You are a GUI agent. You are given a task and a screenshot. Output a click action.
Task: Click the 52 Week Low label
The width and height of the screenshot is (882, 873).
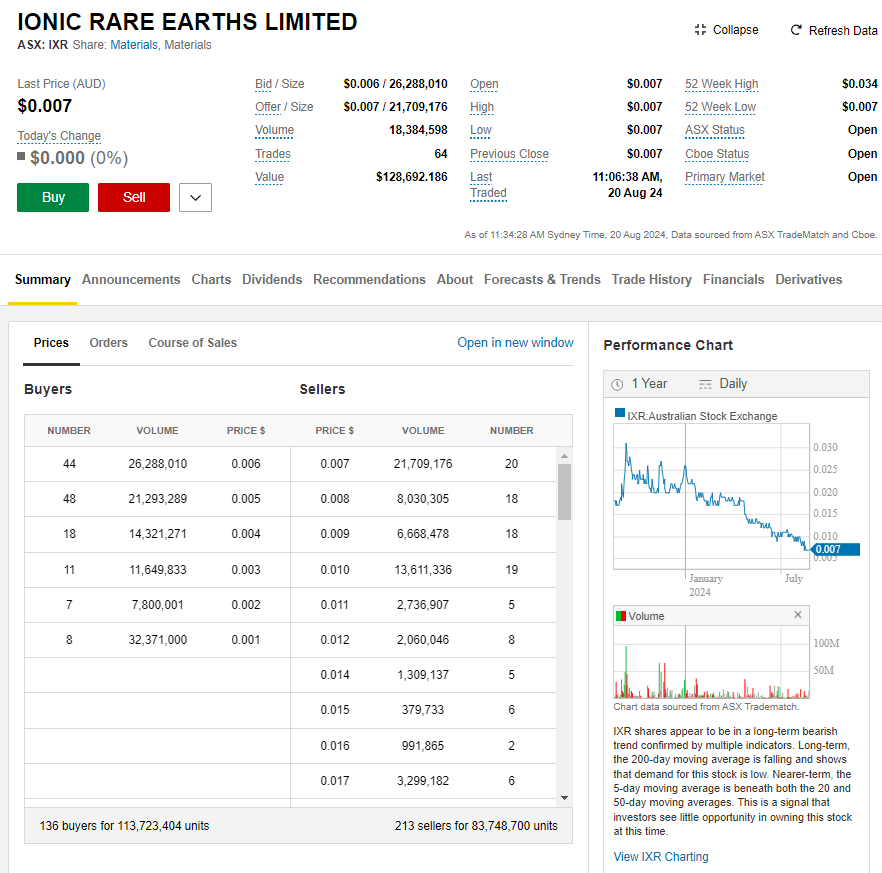[x=721, y=107]
